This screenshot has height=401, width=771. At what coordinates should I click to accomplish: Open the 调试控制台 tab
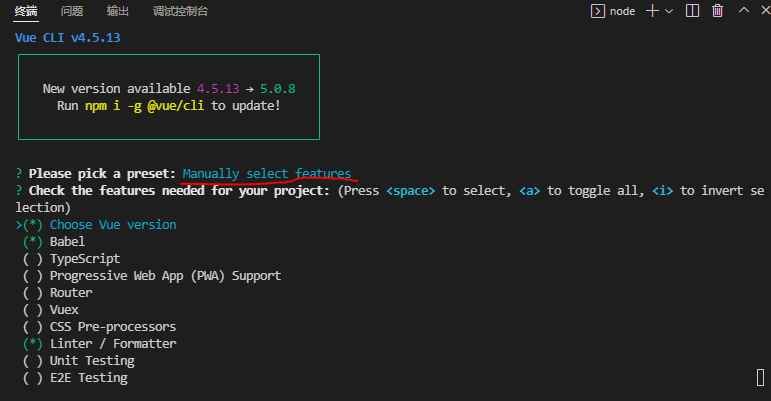[x=181, y=11]
